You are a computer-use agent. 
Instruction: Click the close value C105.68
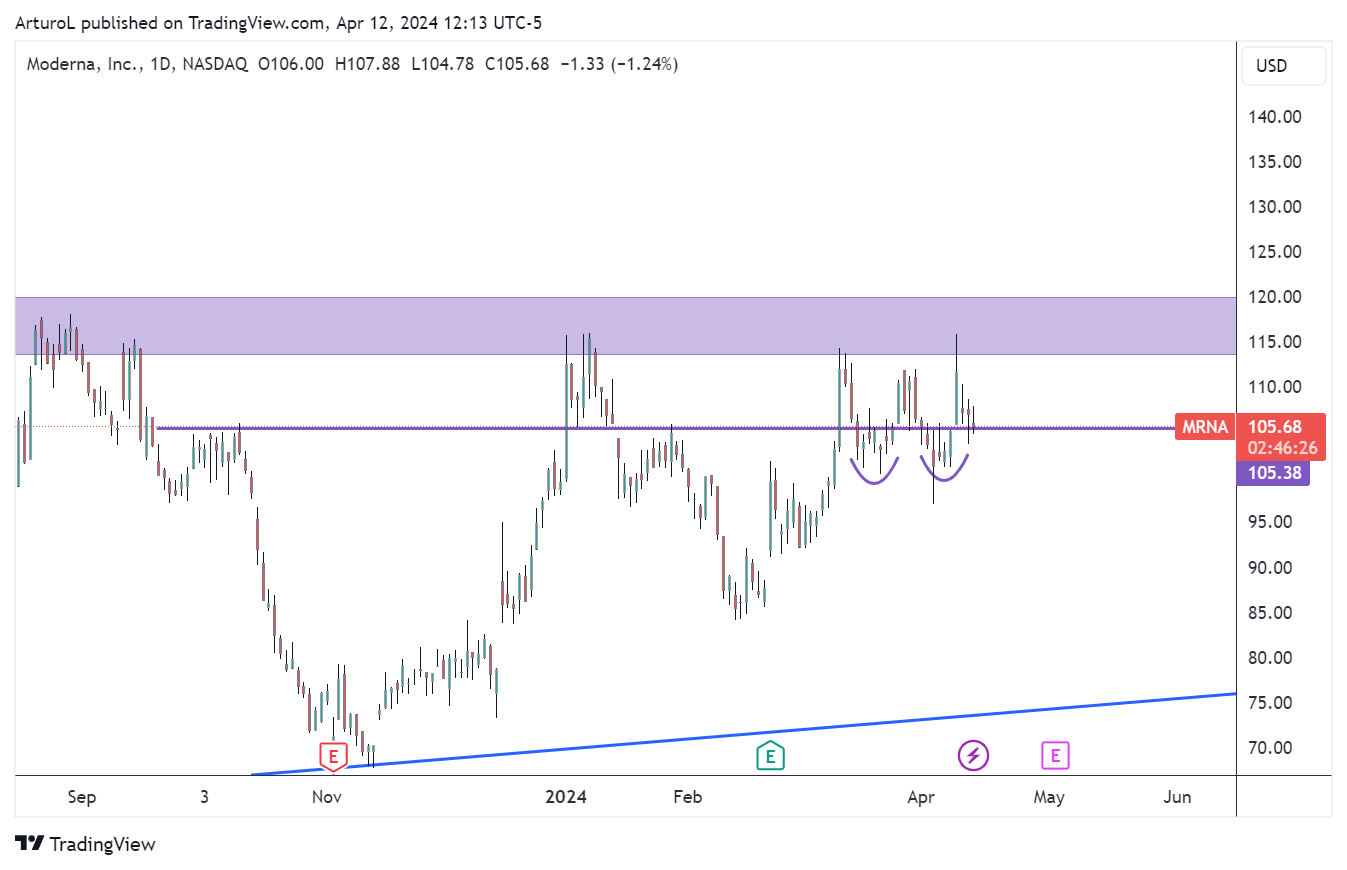point(517,64)
